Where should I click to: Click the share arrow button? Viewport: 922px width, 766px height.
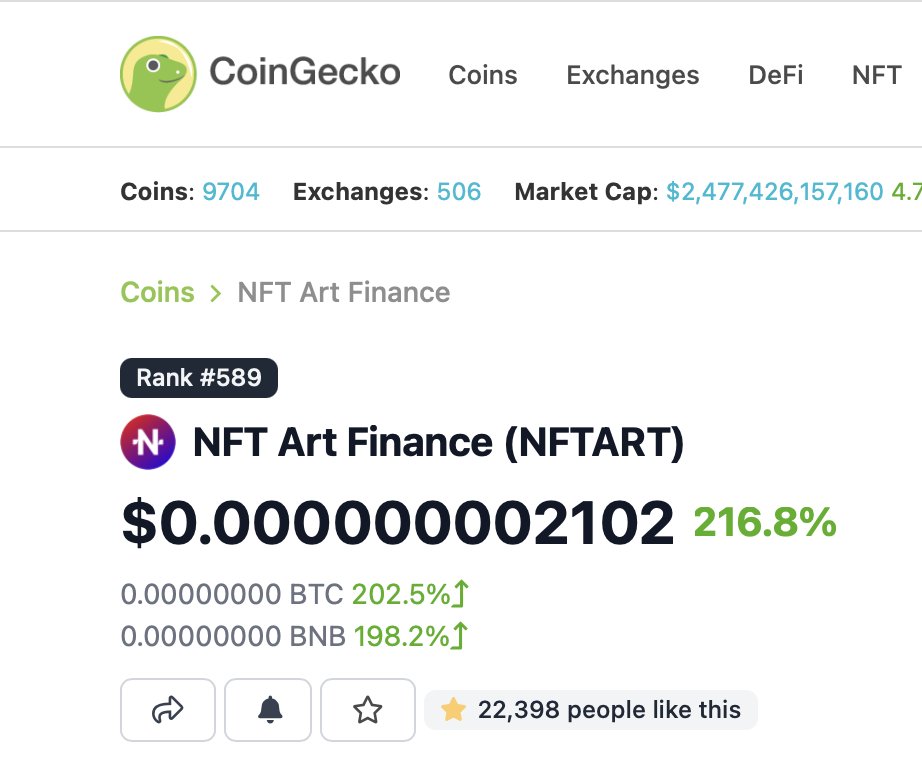click(x=168, y=710)
